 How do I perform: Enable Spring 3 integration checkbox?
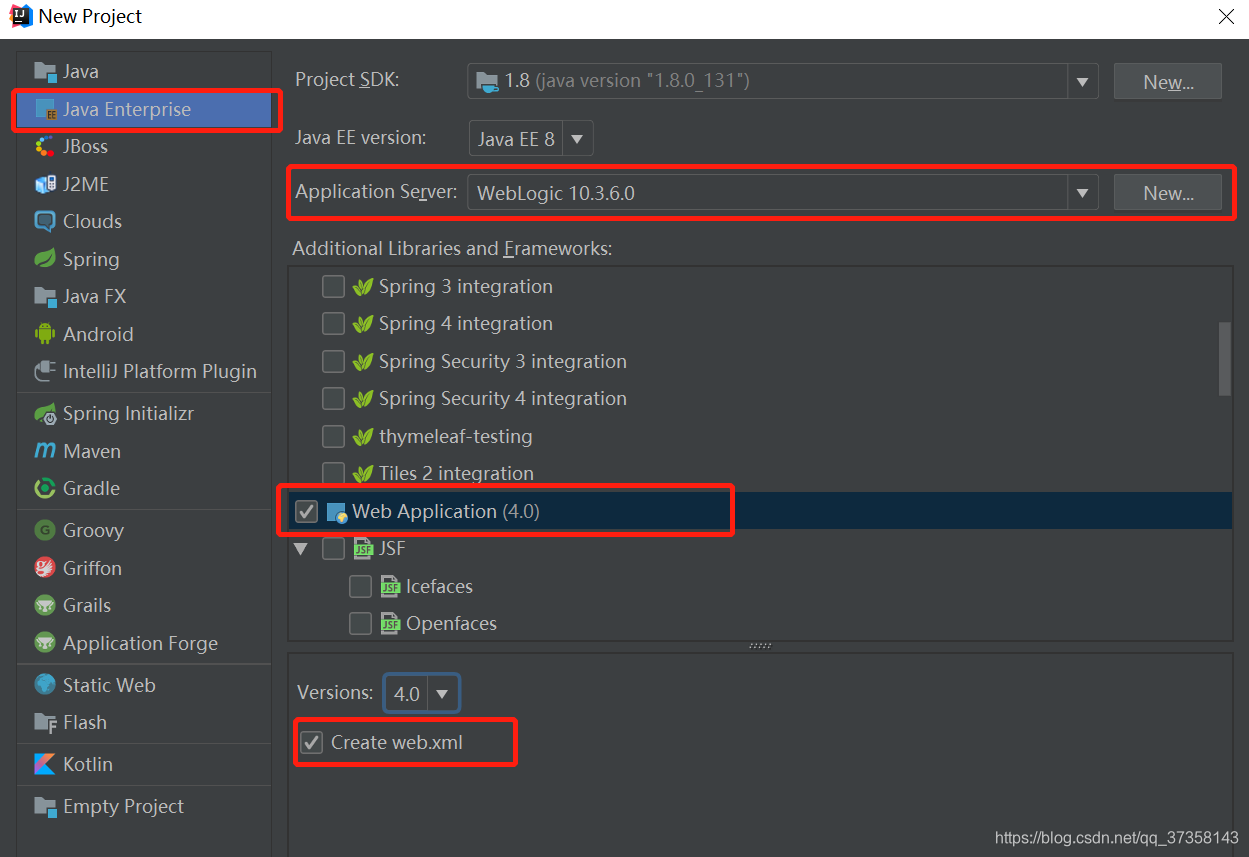coord(333,287)
